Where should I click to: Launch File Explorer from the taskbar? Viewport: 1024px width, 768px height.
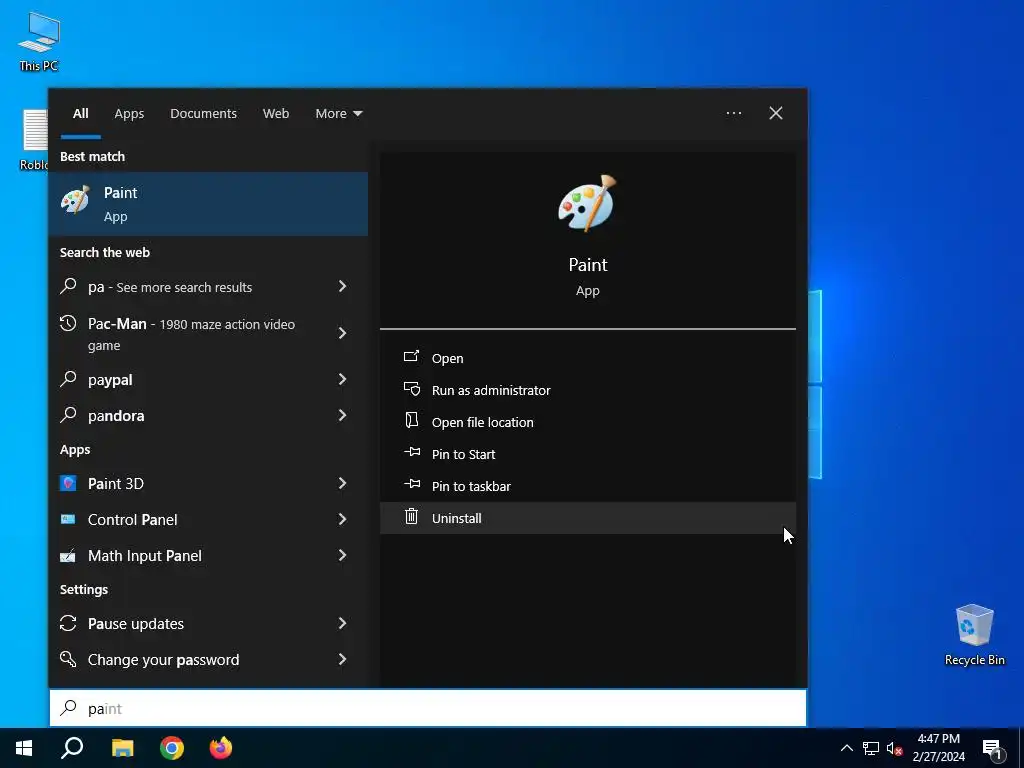[122, 748]
